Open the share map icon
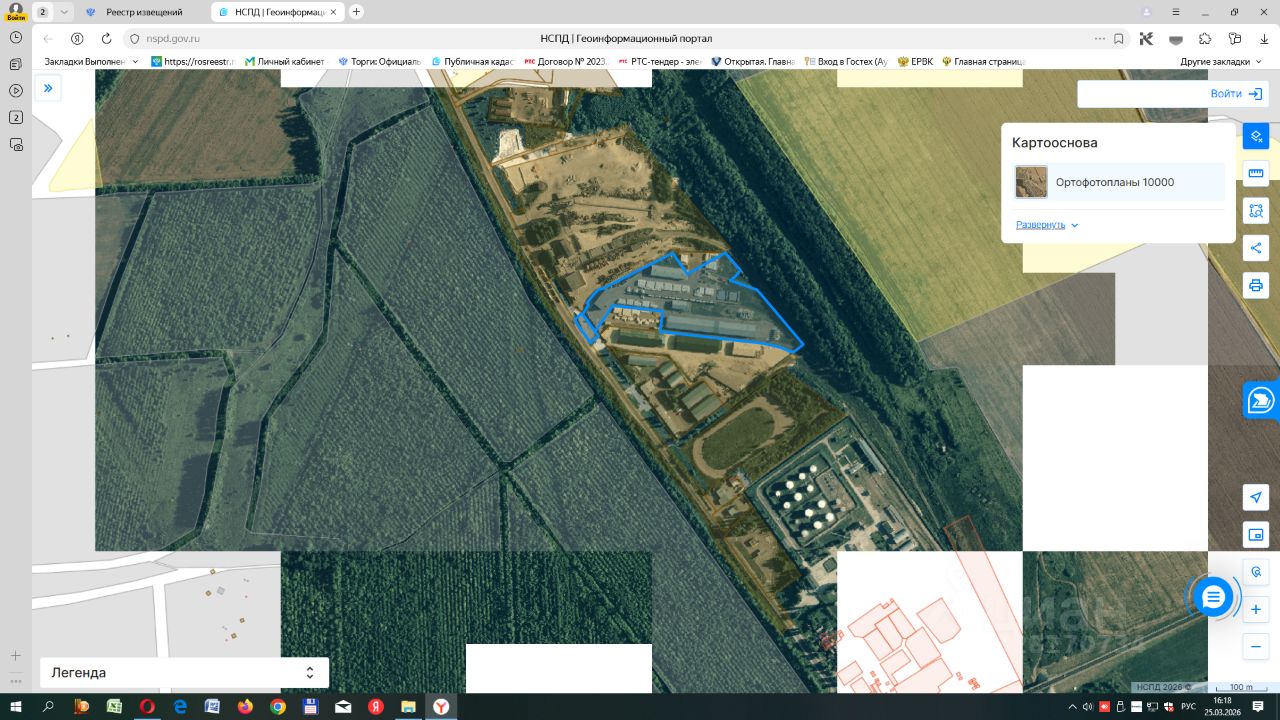 click(x=1256, y=248)
